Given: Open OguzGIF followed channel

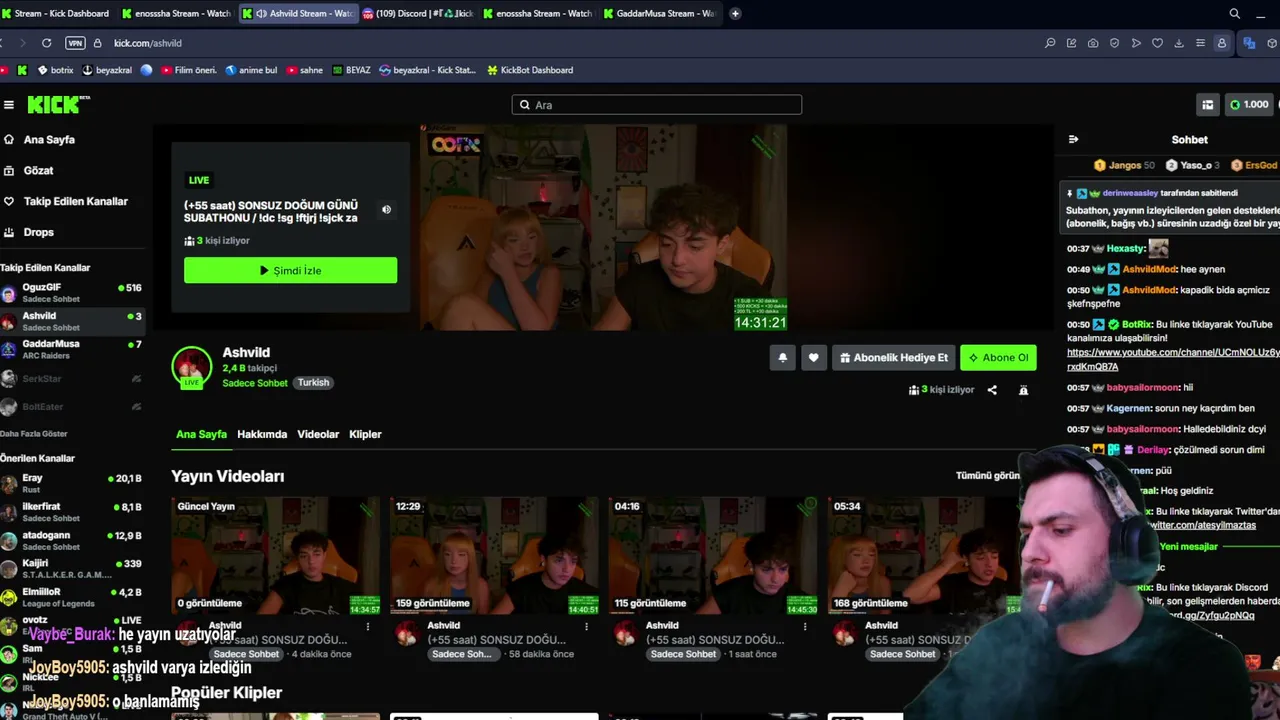Looking at the screenshot, I should tap(72, 293).
